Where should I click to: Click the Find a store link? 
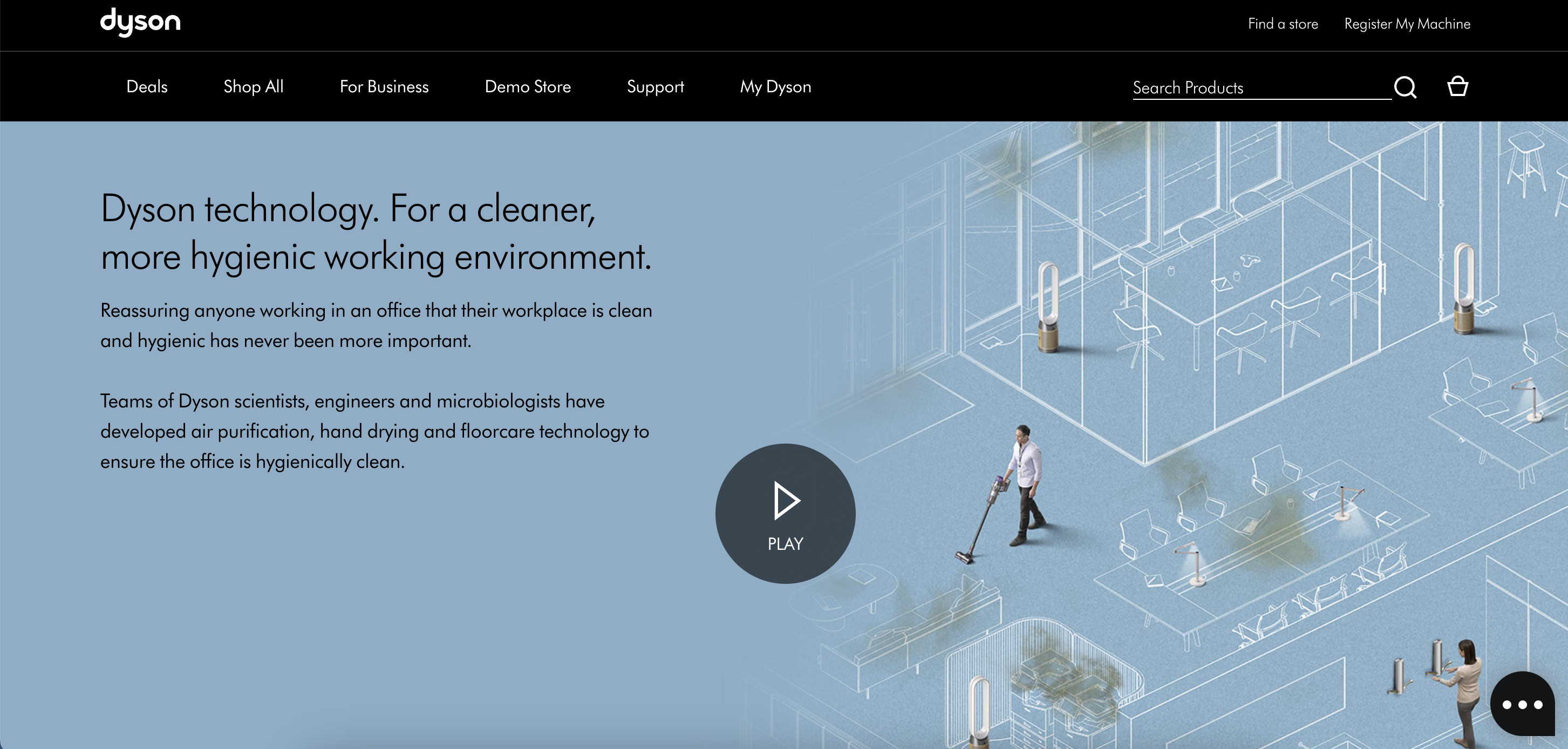1284,23
